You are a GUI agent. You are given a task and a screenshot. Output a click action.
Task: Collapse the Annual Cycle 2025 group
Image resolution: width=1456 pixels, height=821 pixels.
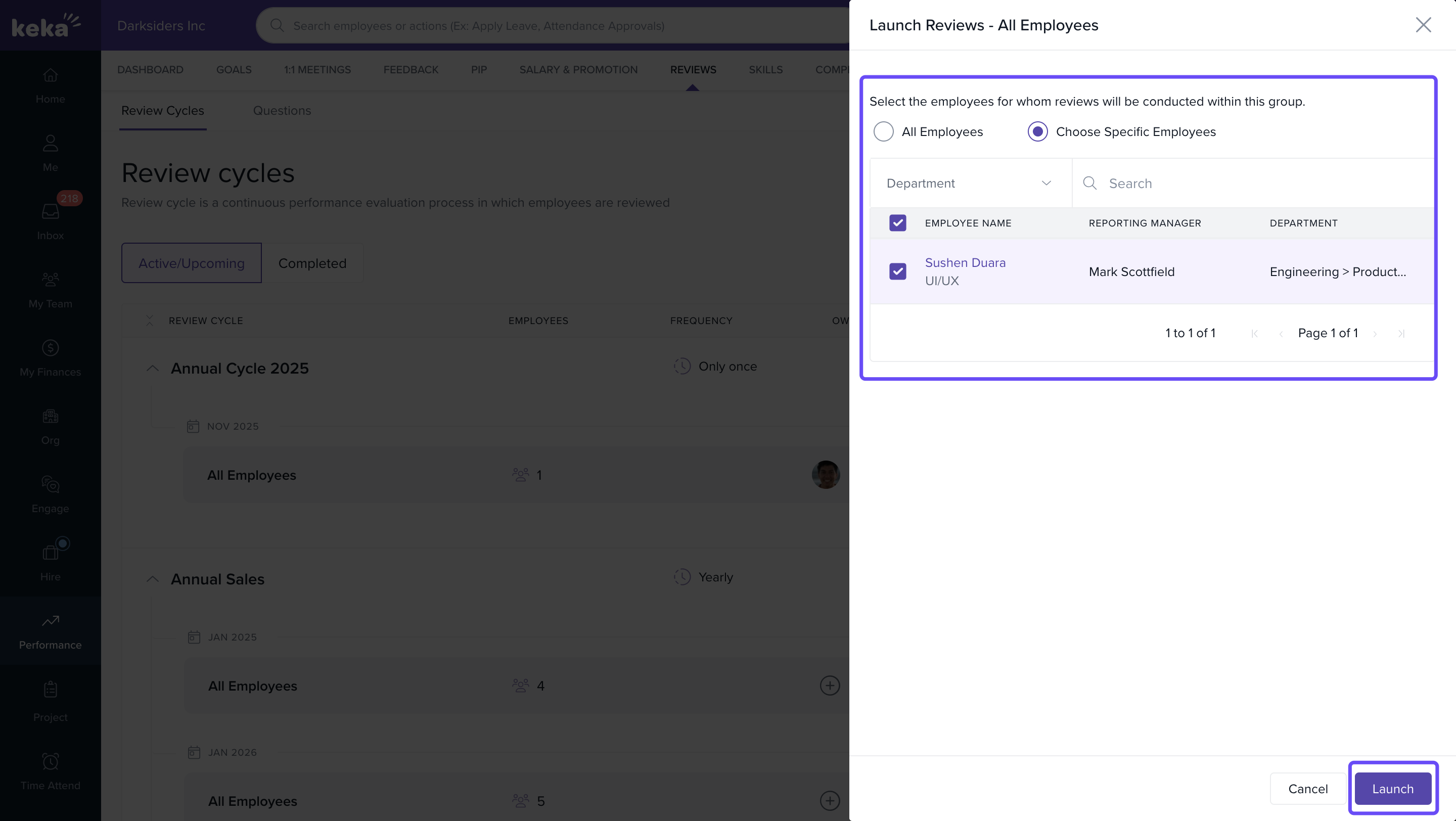click(152, 369)
